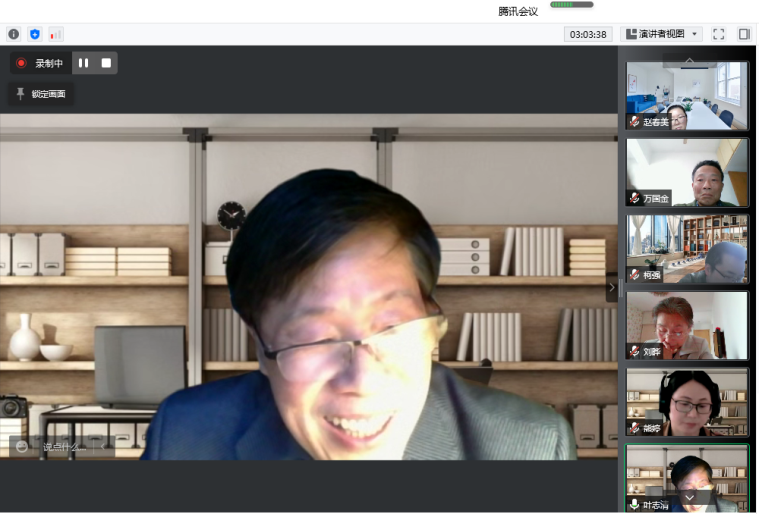Screen dimensions: 759x514
Task: Enter fullscreen mode using the toolbar icon
Action: point(718,34)
